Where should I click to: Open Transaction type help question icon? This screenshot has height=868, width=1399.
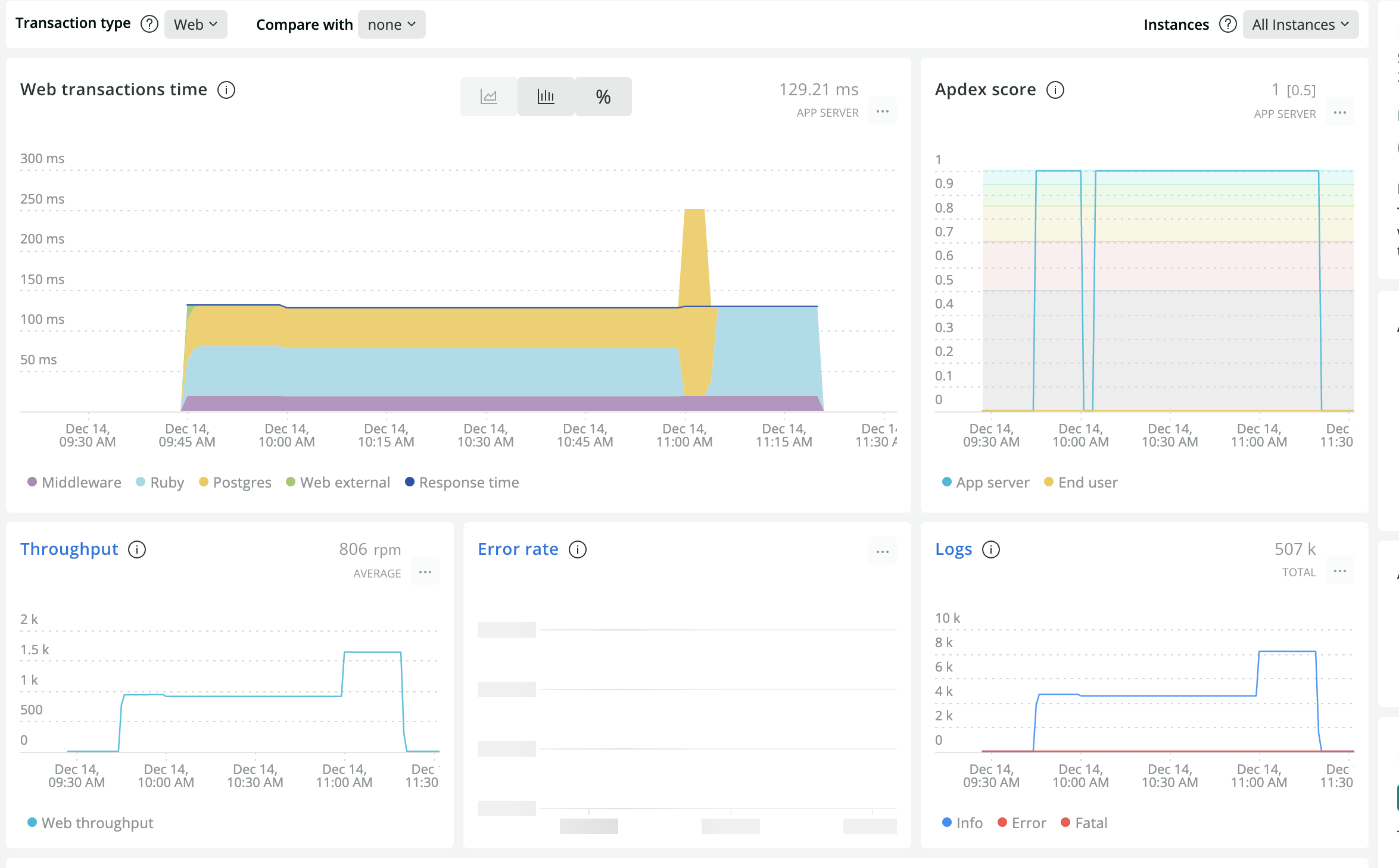tap(149, 24)
